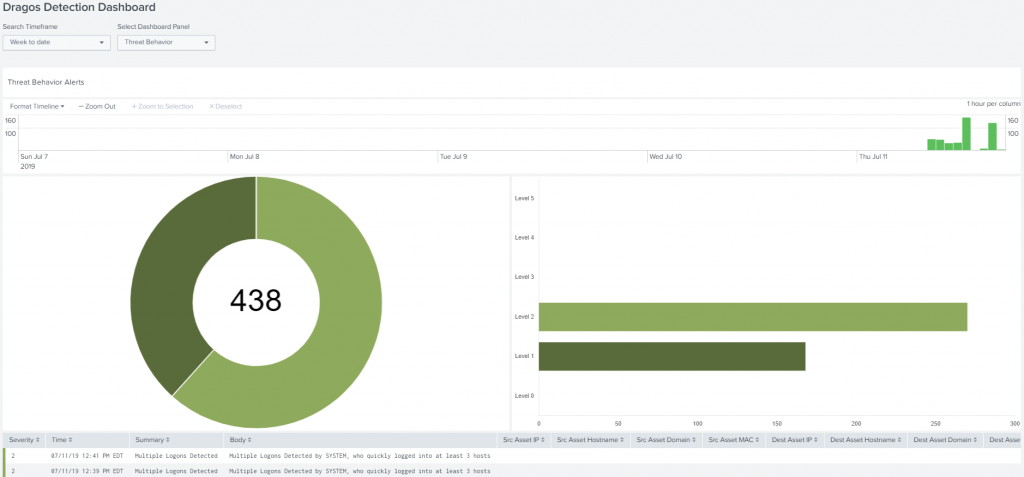Sort table by Severity column
This screenshot has width=1024, height=477.
click(x=24, y=440)
